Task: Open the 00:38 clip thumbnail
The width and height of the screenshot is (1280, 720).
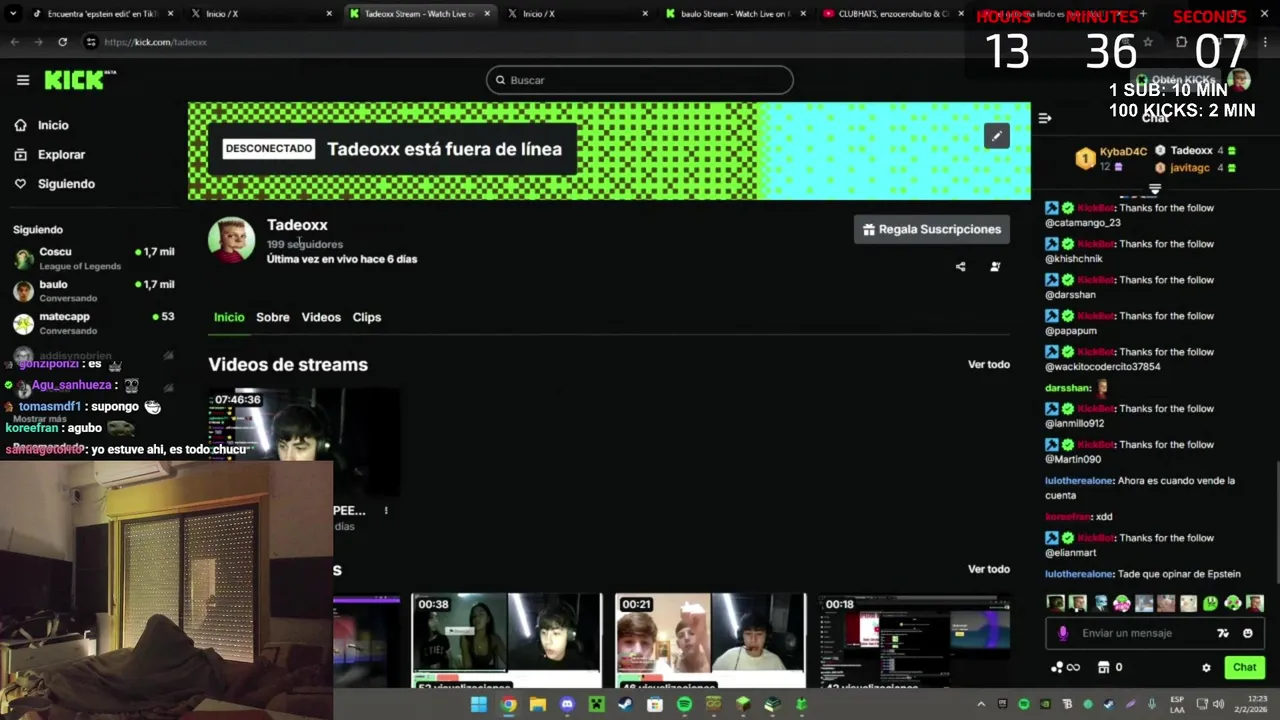Action: pos(507,640)
